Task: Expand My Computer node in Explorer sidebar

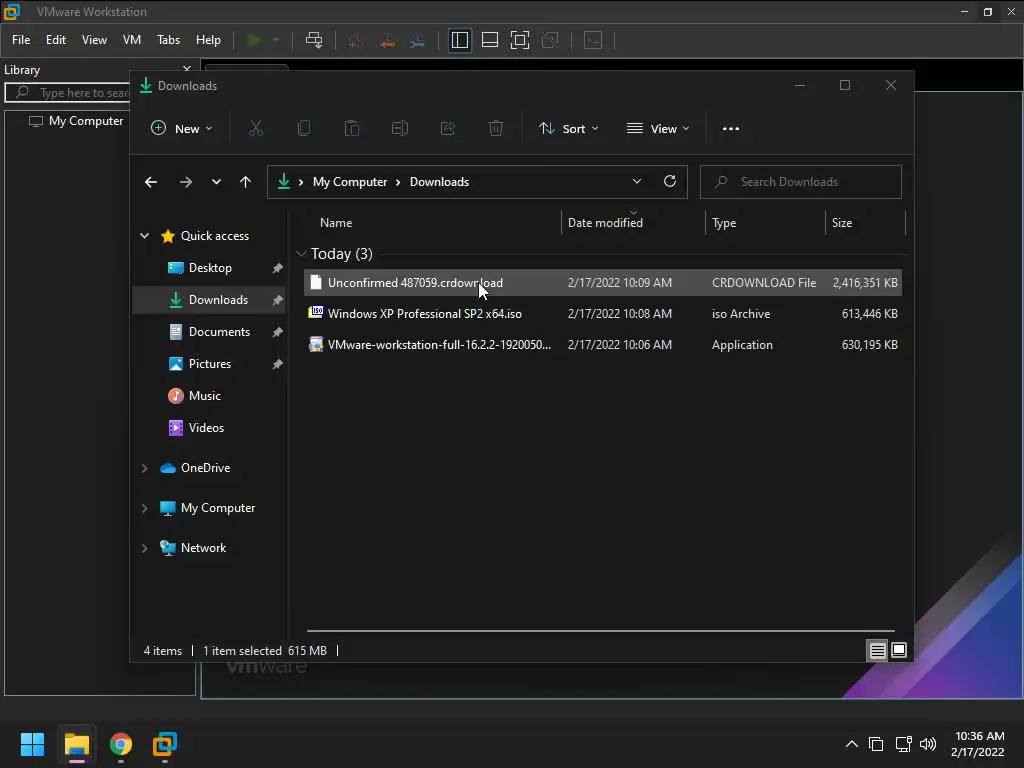Action: (144, 508)
